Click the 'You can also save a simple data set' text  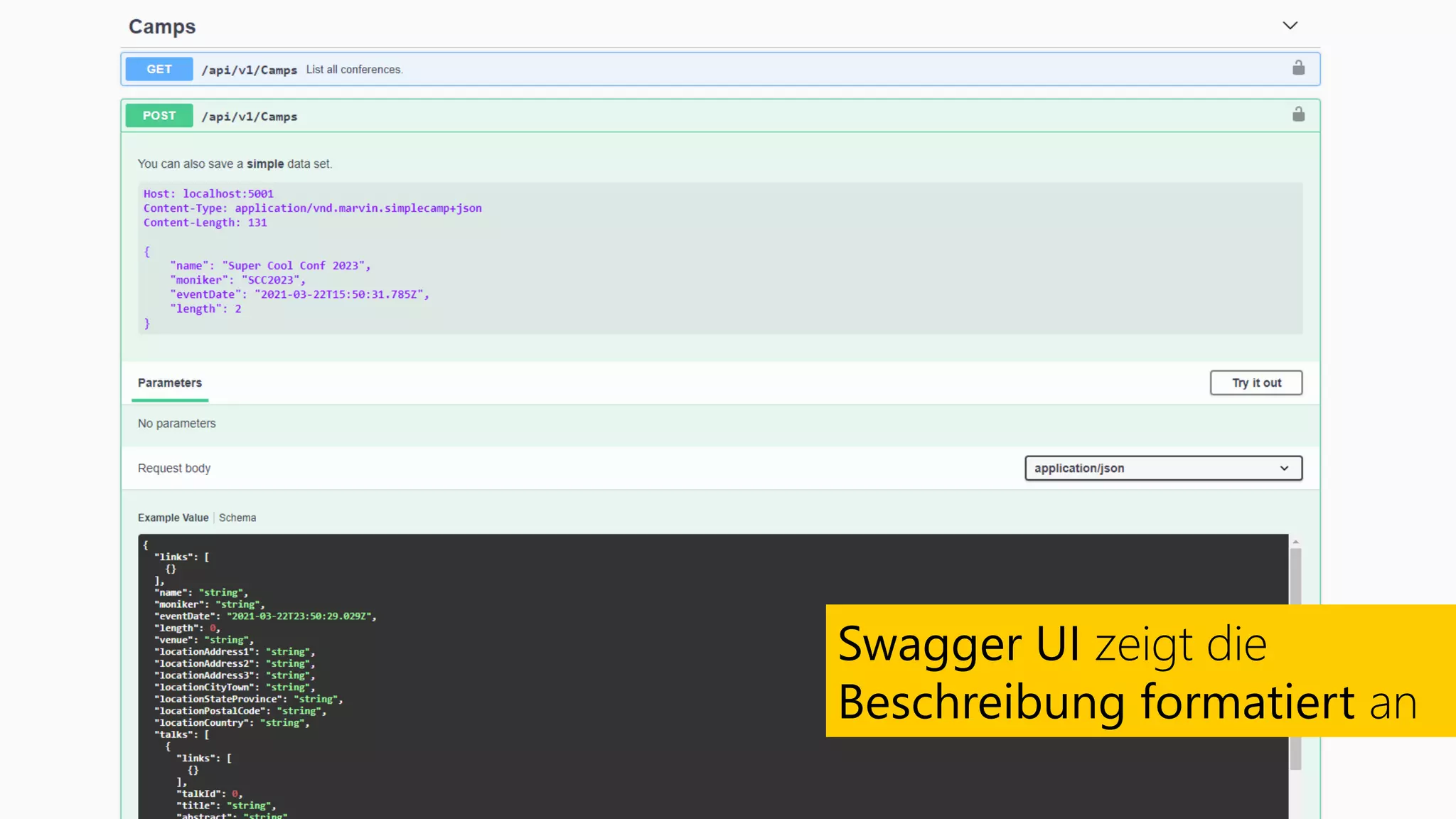click(x=235, y=164)
